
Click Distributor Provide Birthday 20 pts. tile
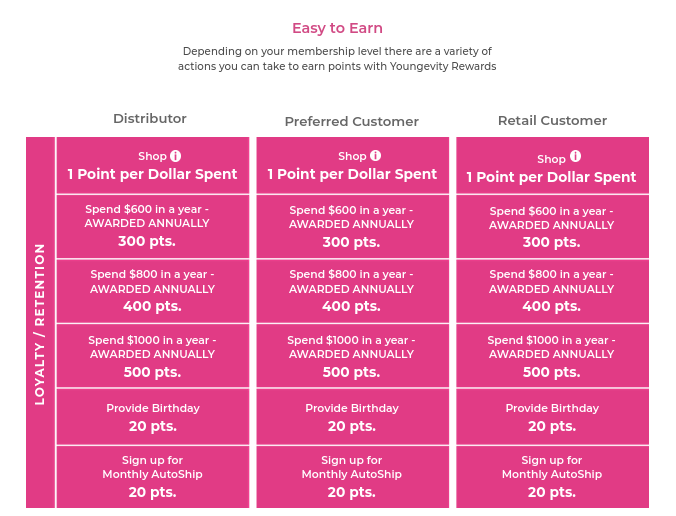(153, 417)
